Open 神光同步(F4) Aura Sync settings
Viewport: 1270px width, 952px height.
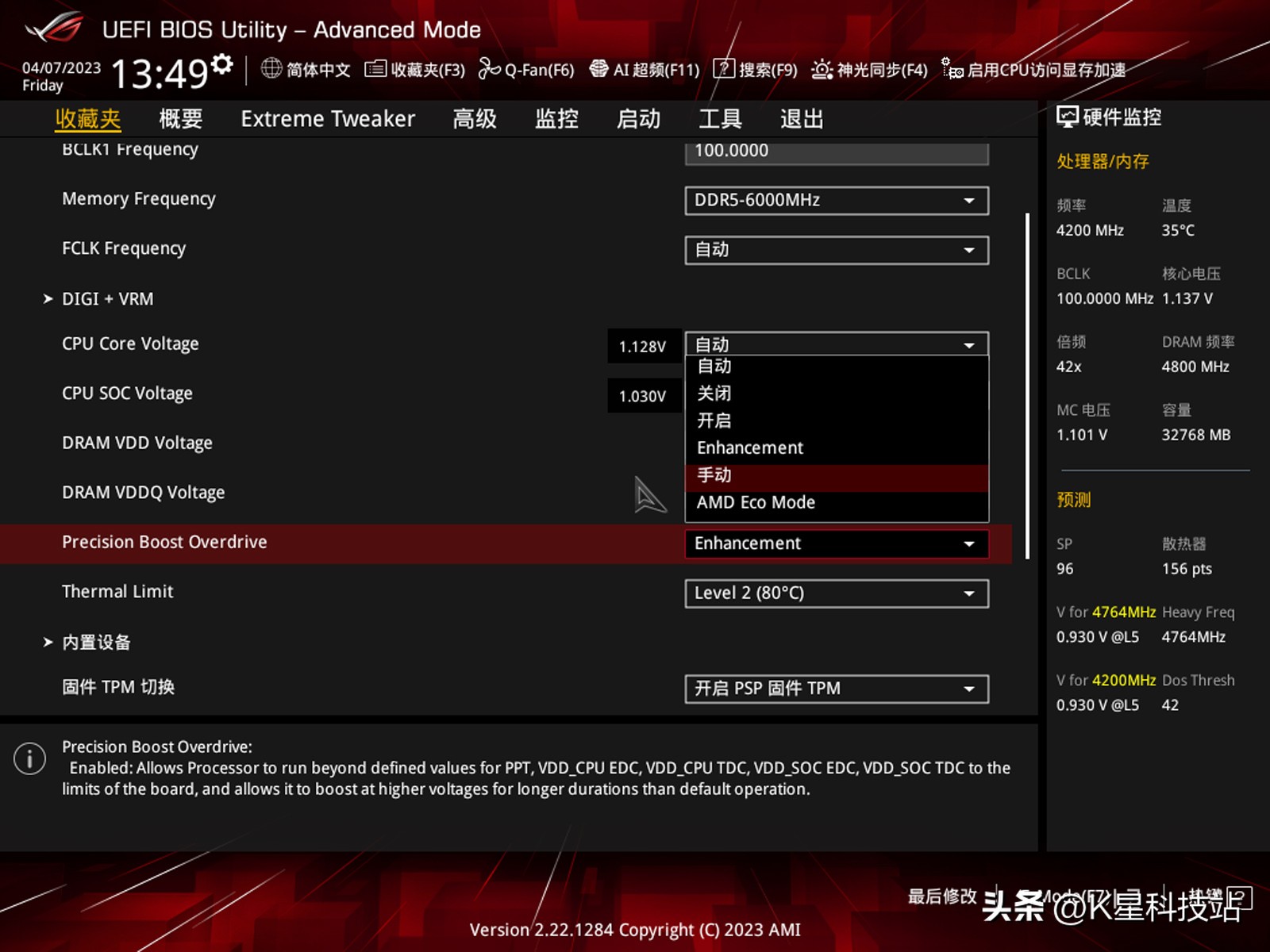tap(868, 70)
